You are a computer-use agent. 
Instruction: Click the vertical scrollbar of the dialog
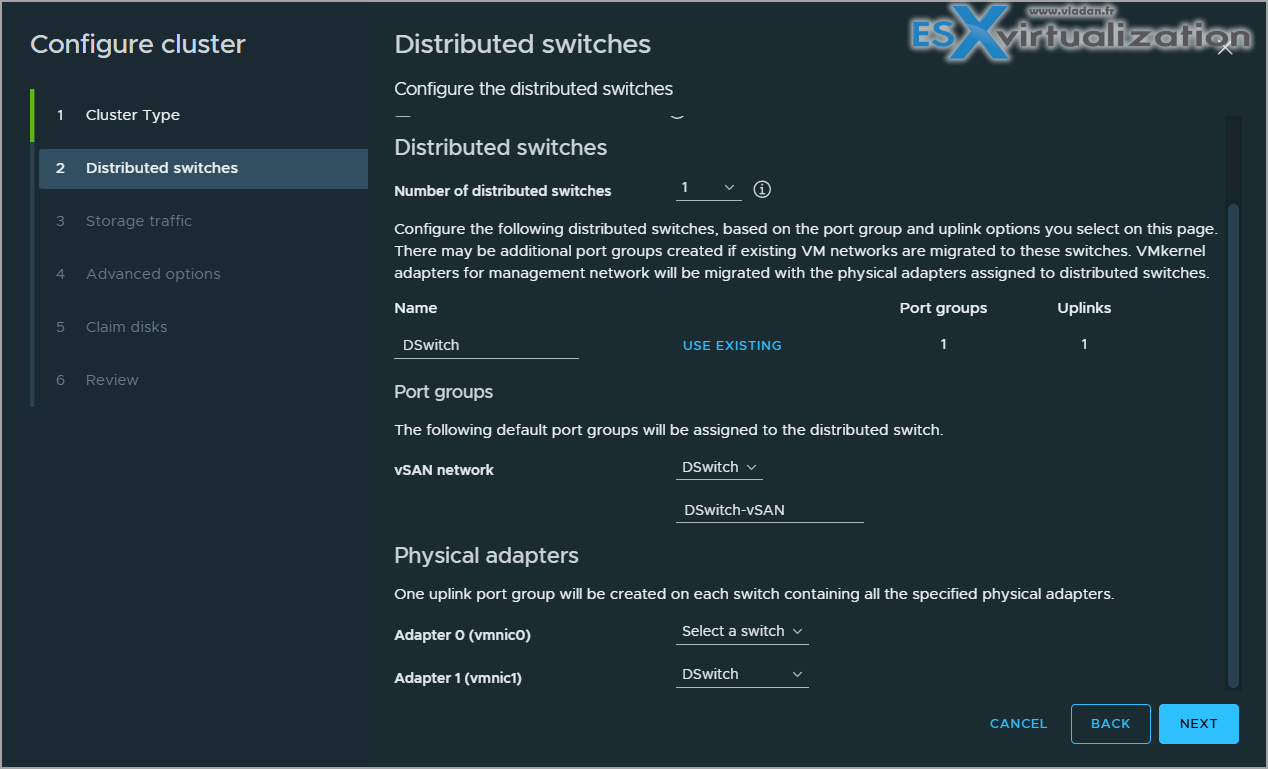(x=1233, y=444)
